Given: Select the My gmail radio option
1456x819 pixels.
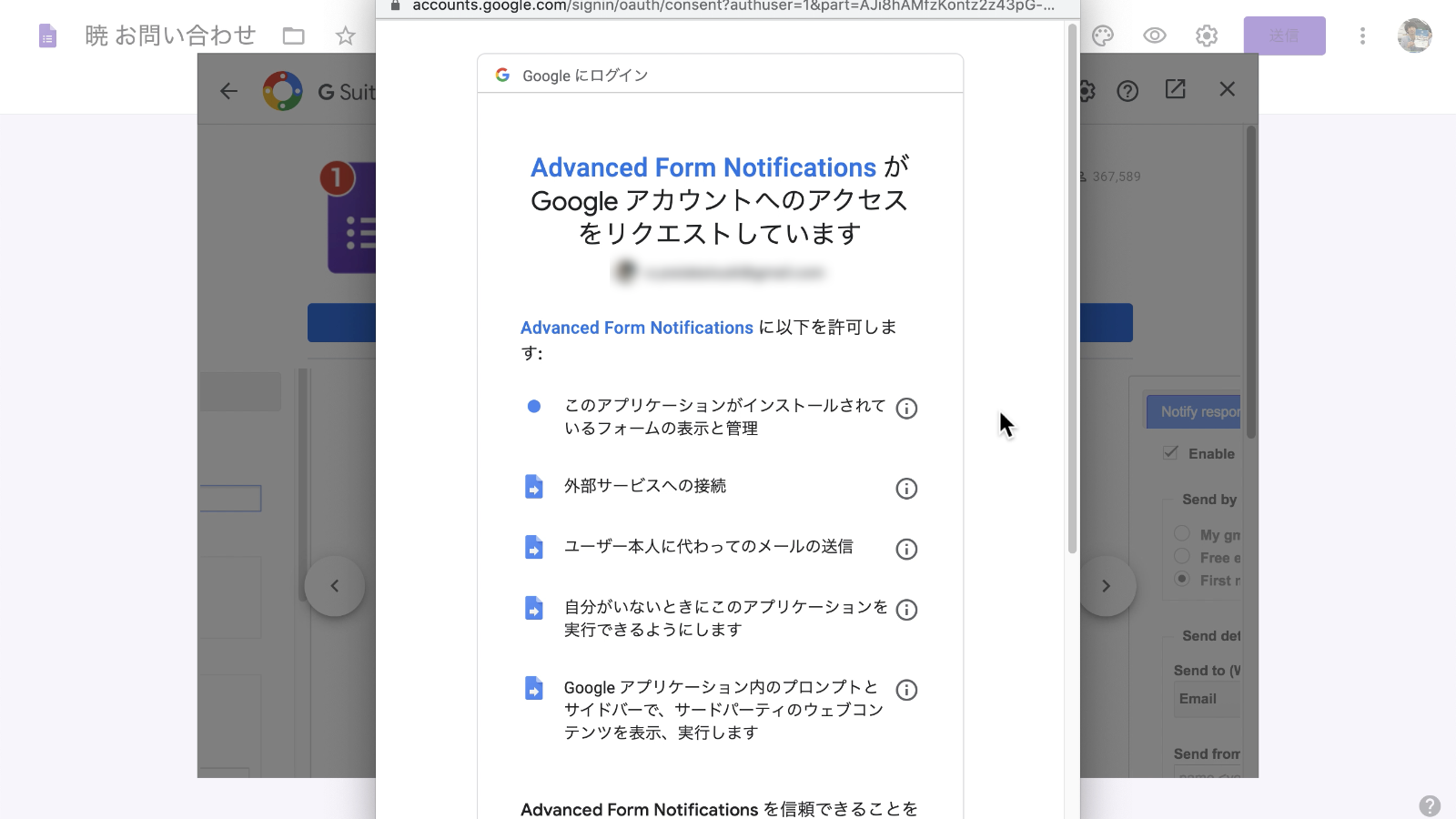Looking at the screenshot, I should point(1182,534).
